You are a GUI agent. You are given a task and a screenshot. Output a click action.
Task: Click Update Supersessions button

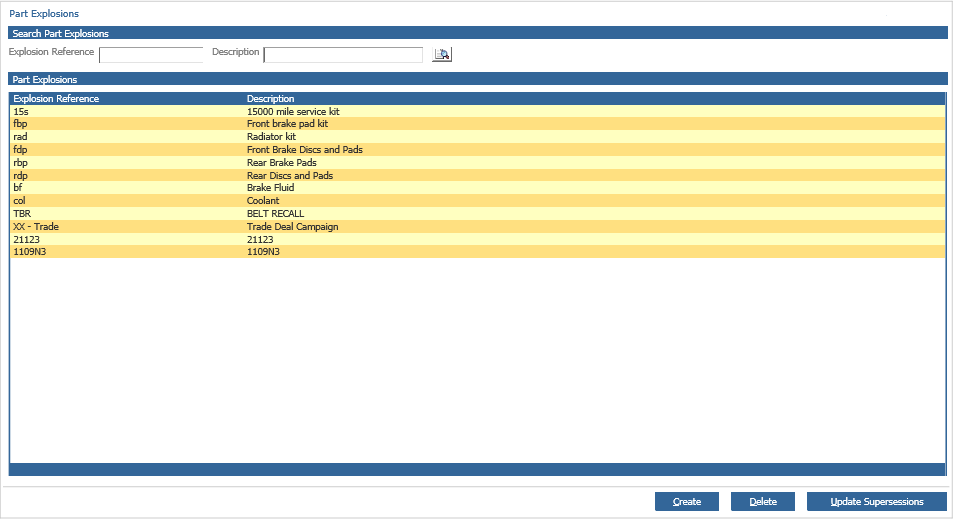pyautogui.click(x=876, y=502)
